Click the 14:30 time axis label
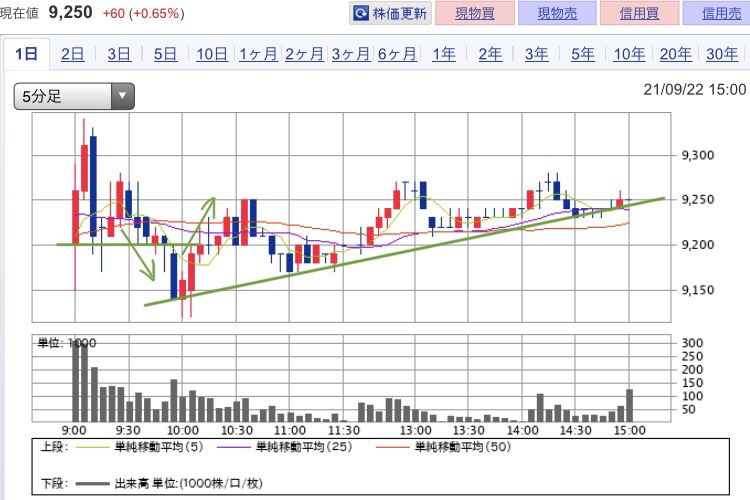Viewport: 750px width, 500px height. pos(575,431)
